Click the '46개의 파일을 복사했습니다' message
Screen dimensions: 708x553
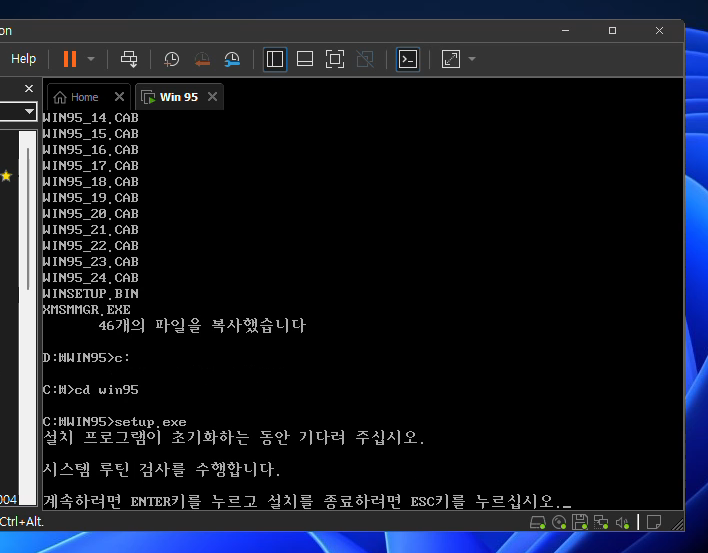202,325
